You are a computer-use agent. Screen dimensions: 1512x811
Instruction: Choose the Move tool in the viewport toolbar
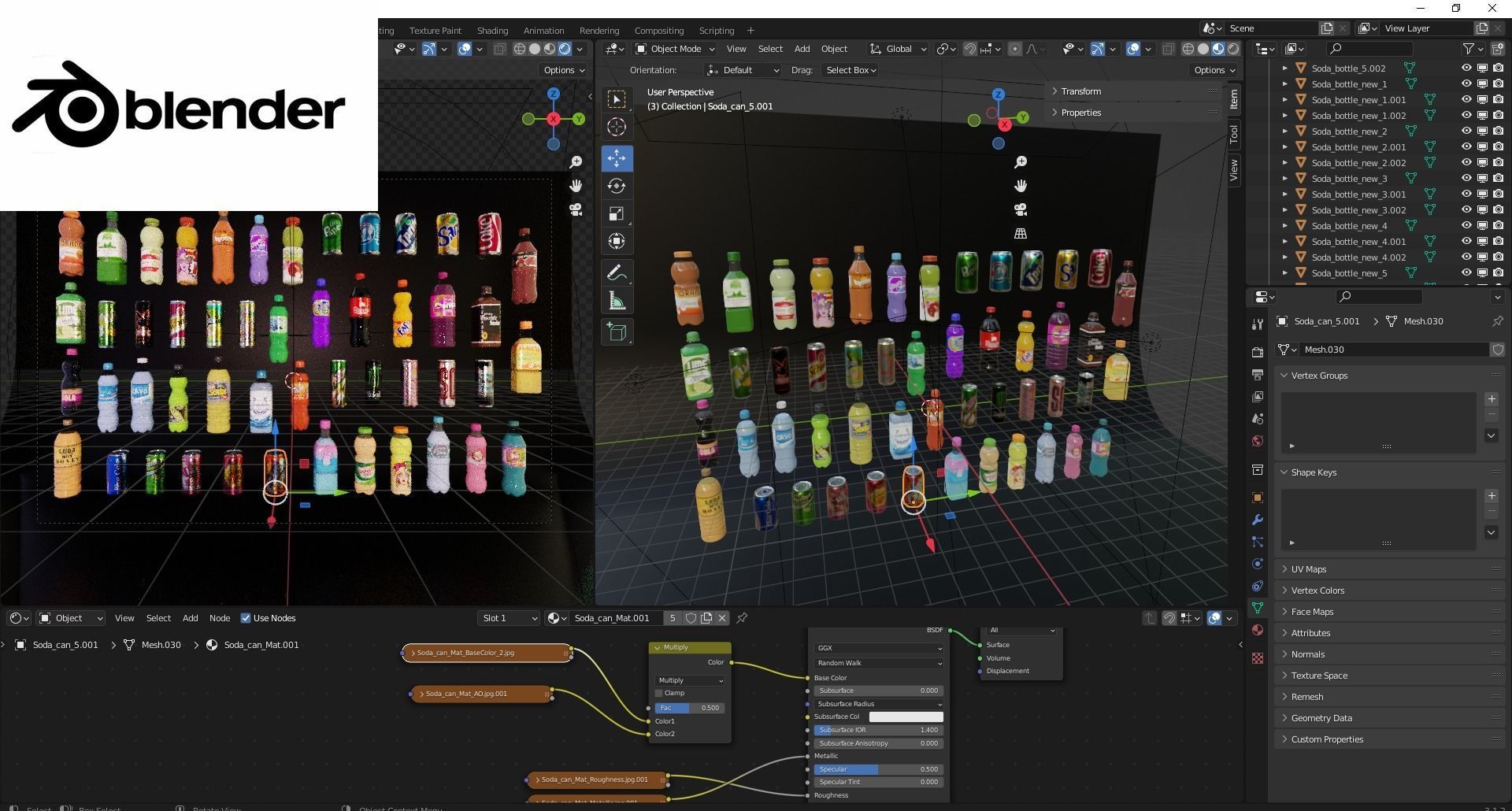617,158
